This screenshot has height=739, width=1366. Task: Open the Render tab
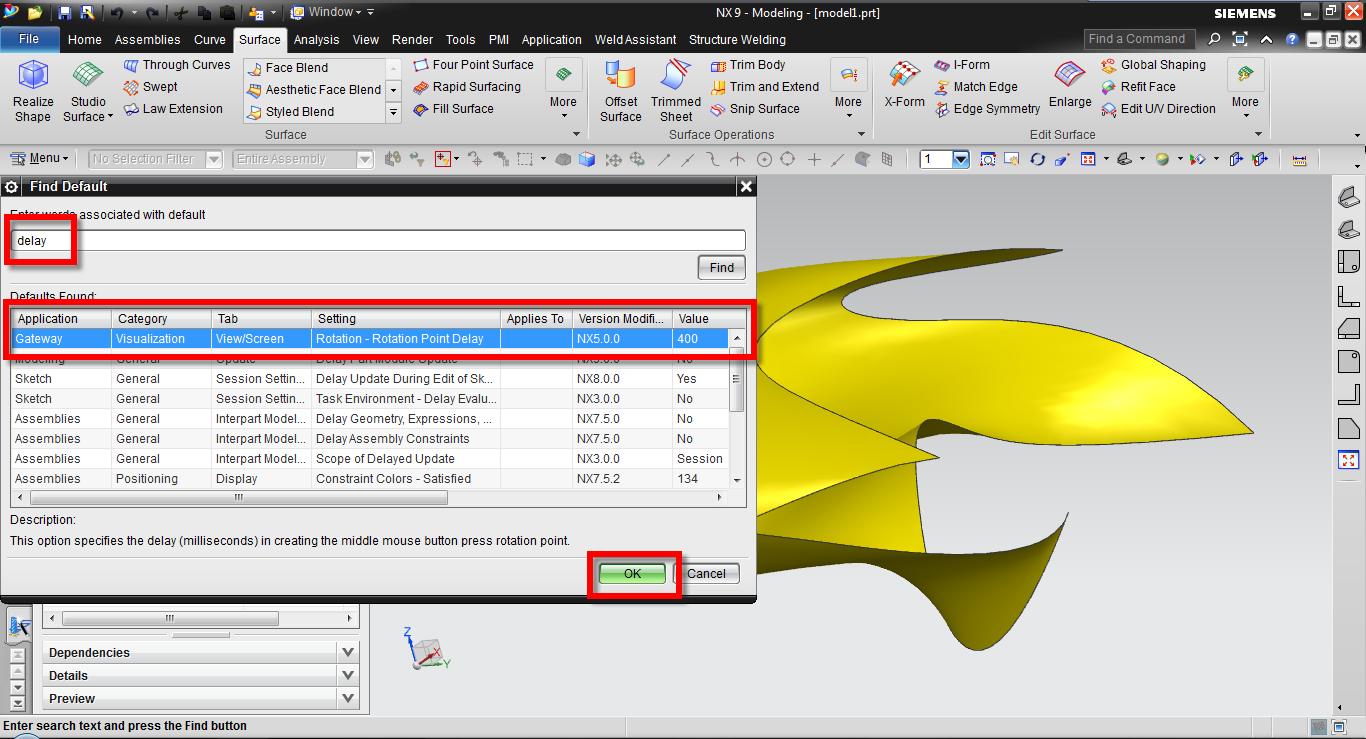[412, 40]
